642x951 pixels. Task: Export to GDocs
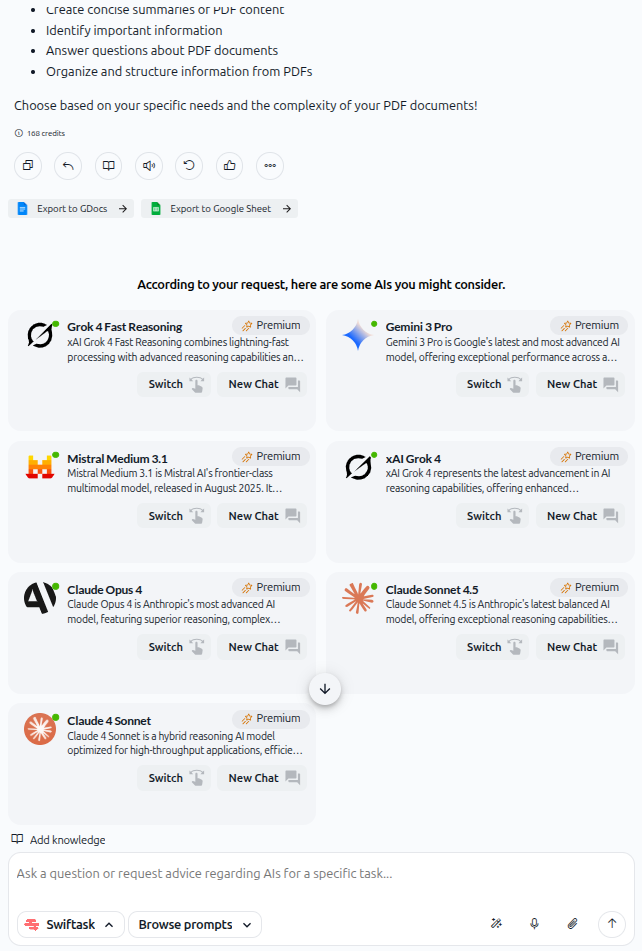pos(71,209)
